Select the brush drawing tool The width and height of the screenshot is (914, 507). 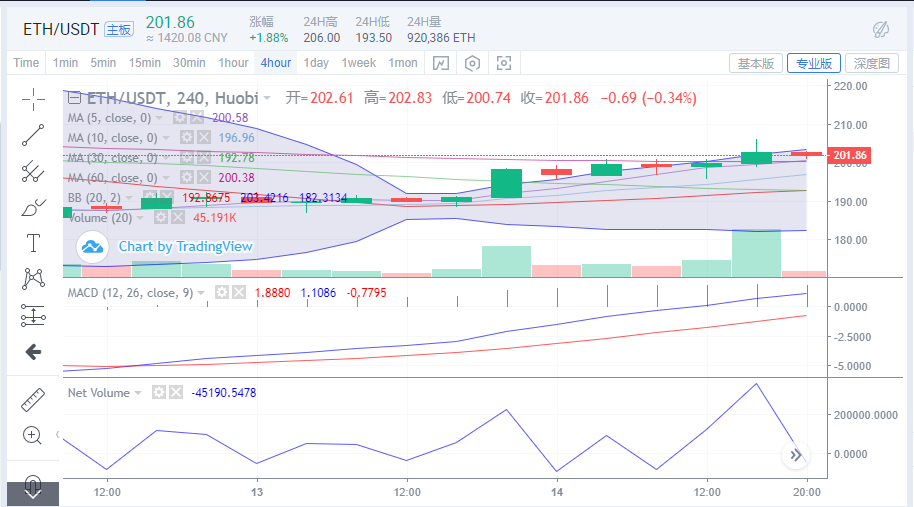pyautogui.click(x=33, y=207)
